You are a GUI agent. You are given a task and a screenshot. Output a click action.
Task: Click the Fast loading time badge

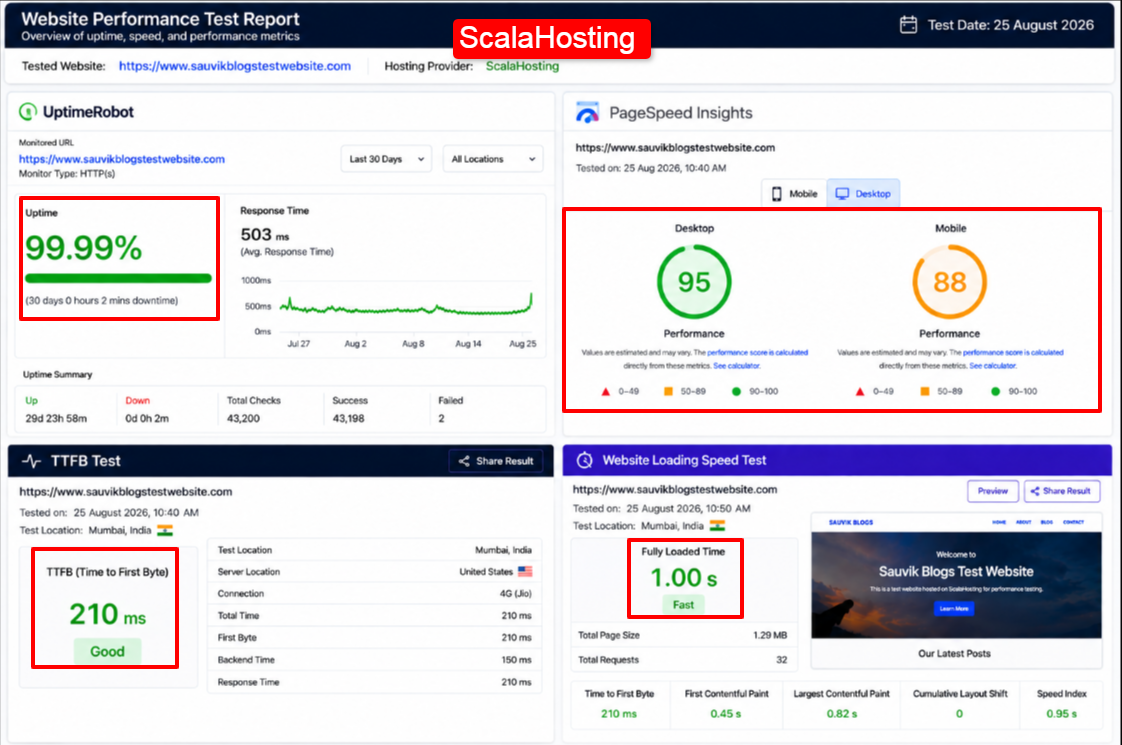(683, 605)
